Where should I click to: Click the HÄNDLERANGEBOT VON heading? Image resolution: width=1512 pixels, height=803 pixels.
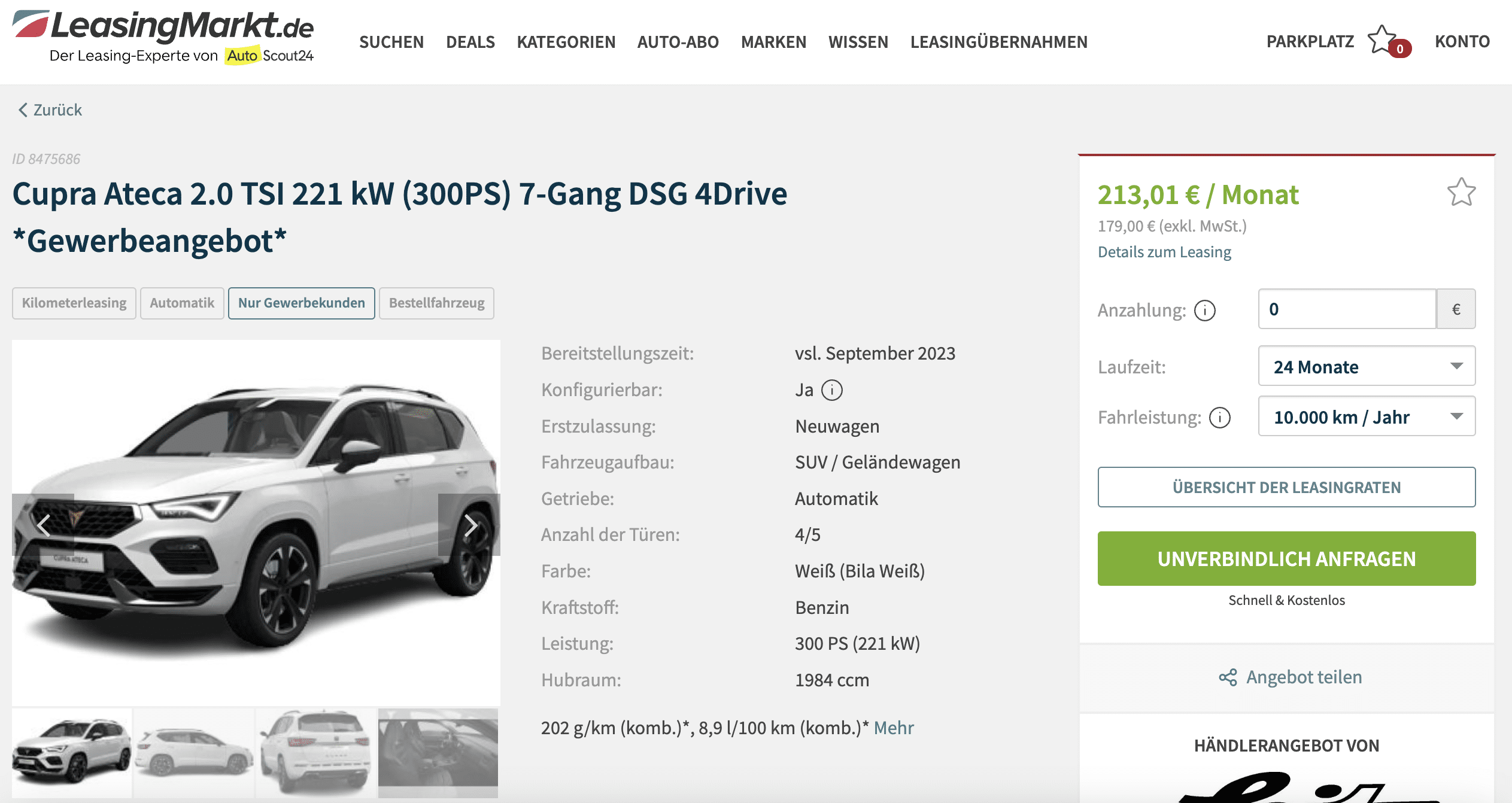tap(1286, 746)
